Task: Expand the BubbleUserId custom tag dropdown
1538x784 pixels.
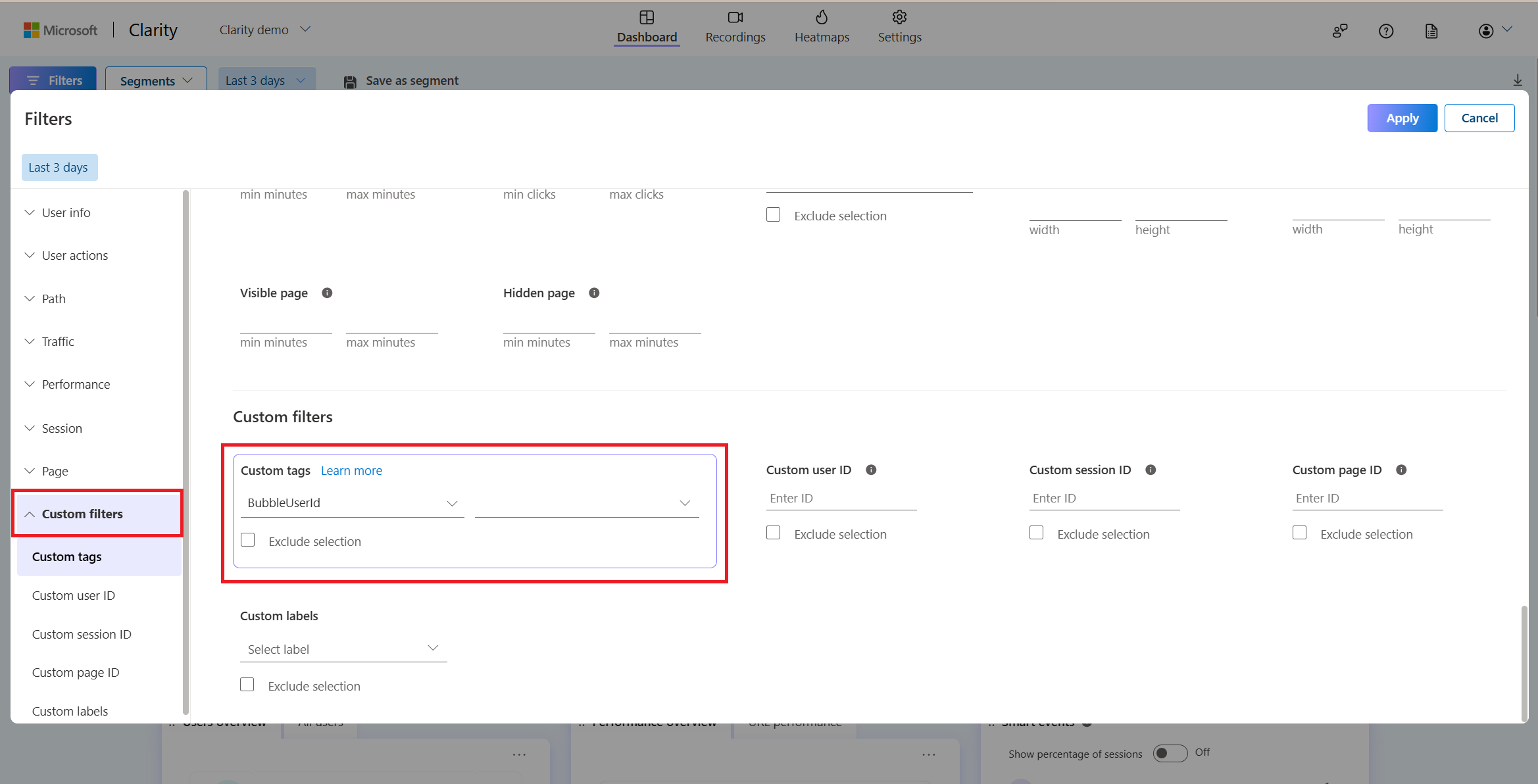Action: (451, 503)
